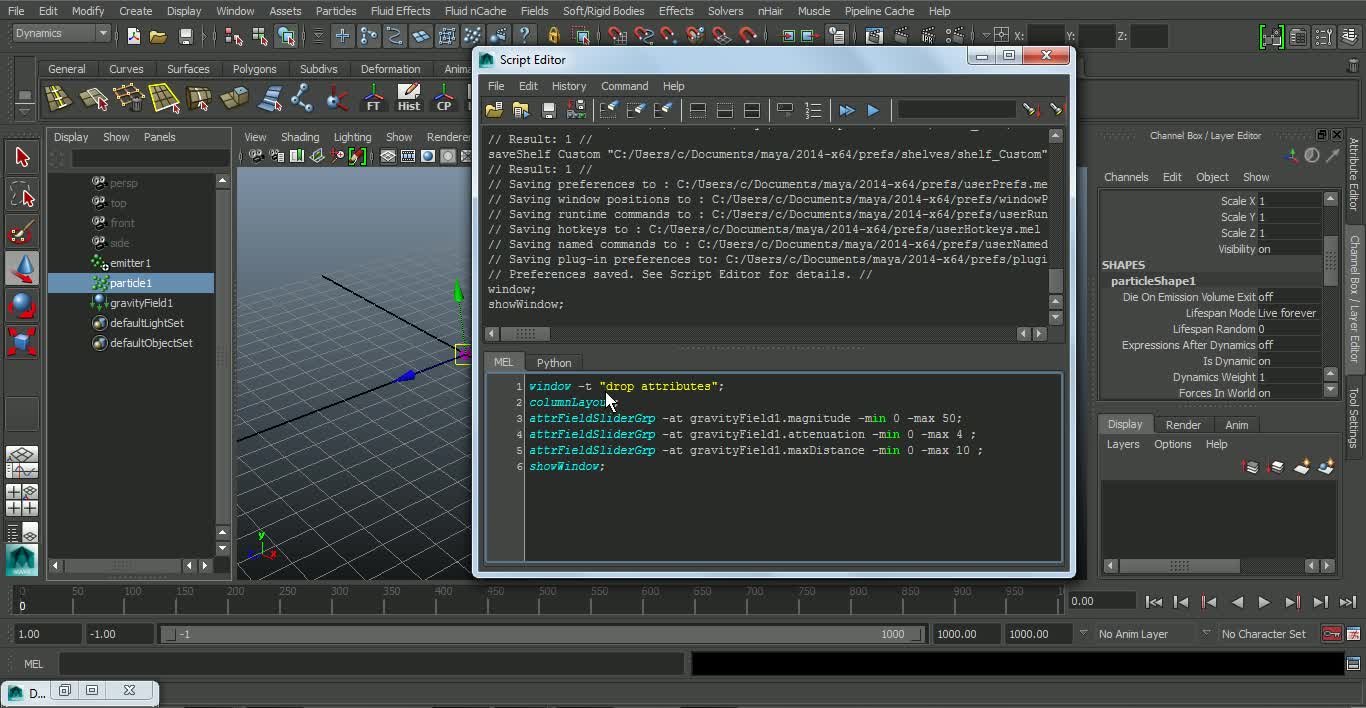1366x708 pixels.
Task: Open the Channels menu in Channel Box
Action: click(x=1126, y=177)
